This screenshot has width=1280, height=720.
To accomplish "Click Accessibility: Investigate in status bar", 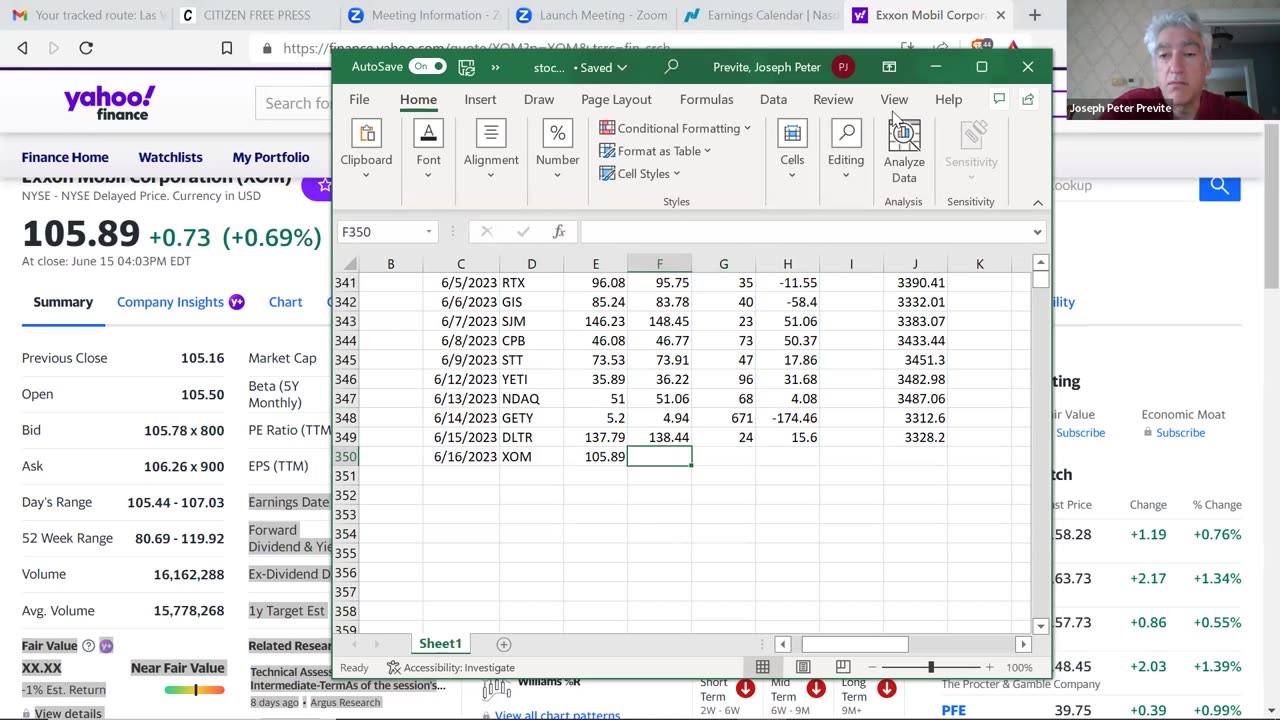I will point(451,668).
